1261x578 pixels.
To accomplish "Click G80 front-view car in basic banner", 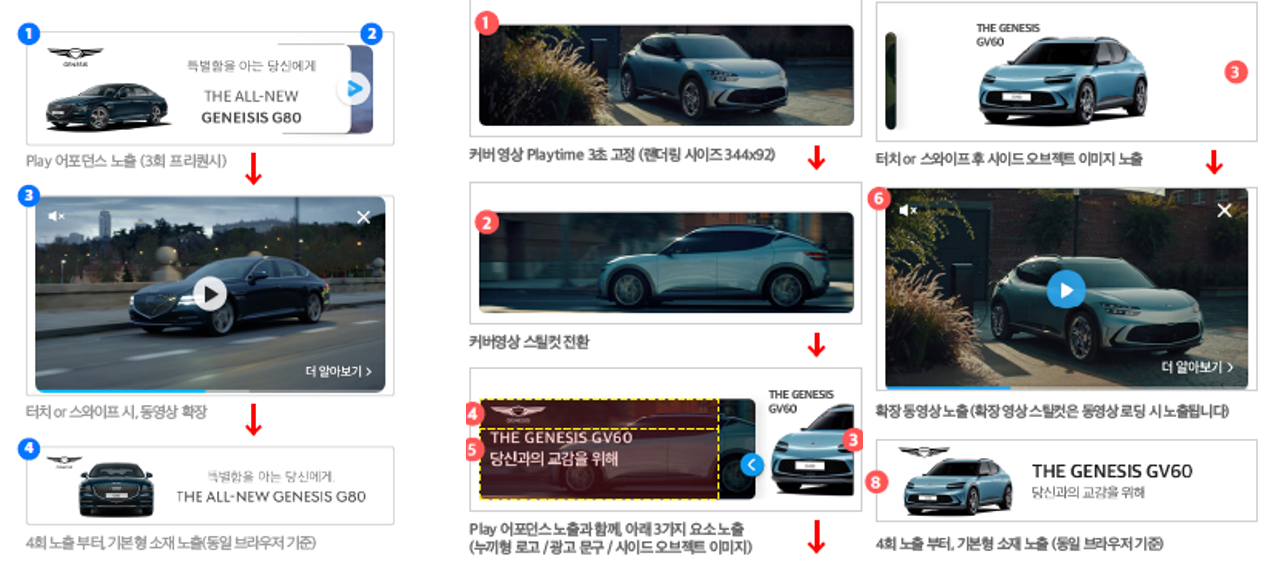I will coord(116,489).
